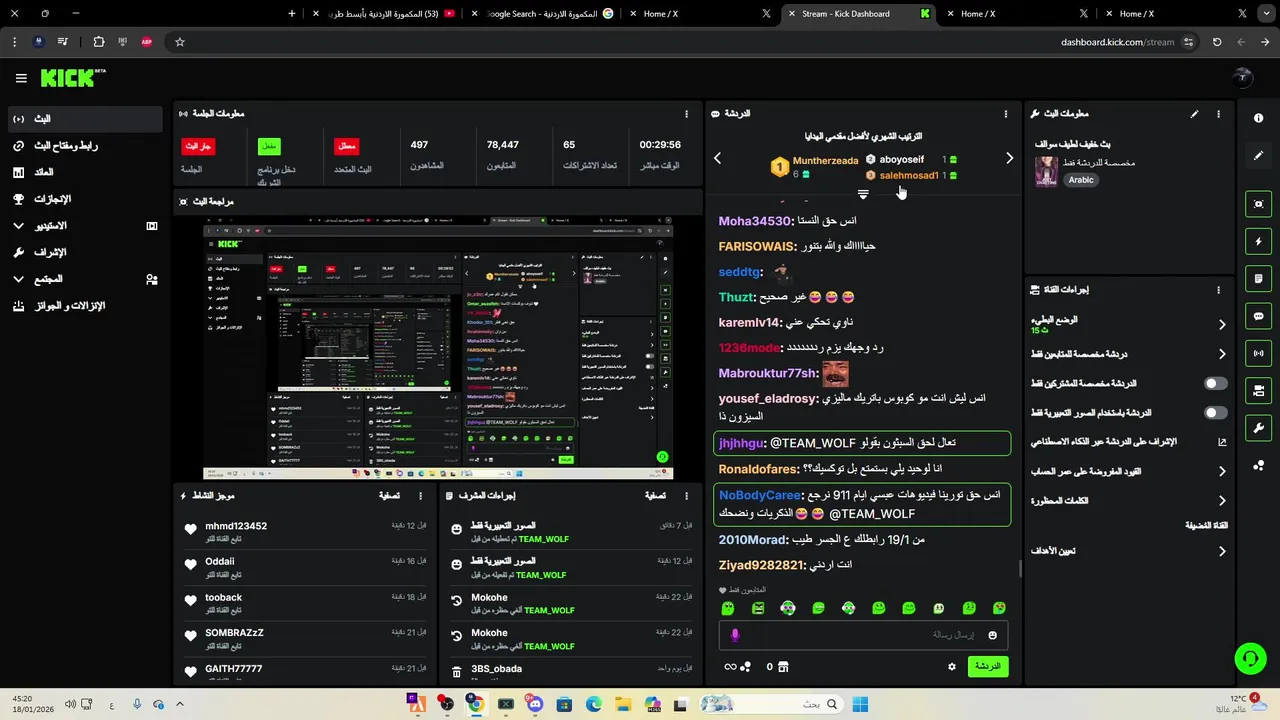This screenshot has width=1280, height=720.
Task: Send chat with green الدردشة button
Action: click(987, 666)
